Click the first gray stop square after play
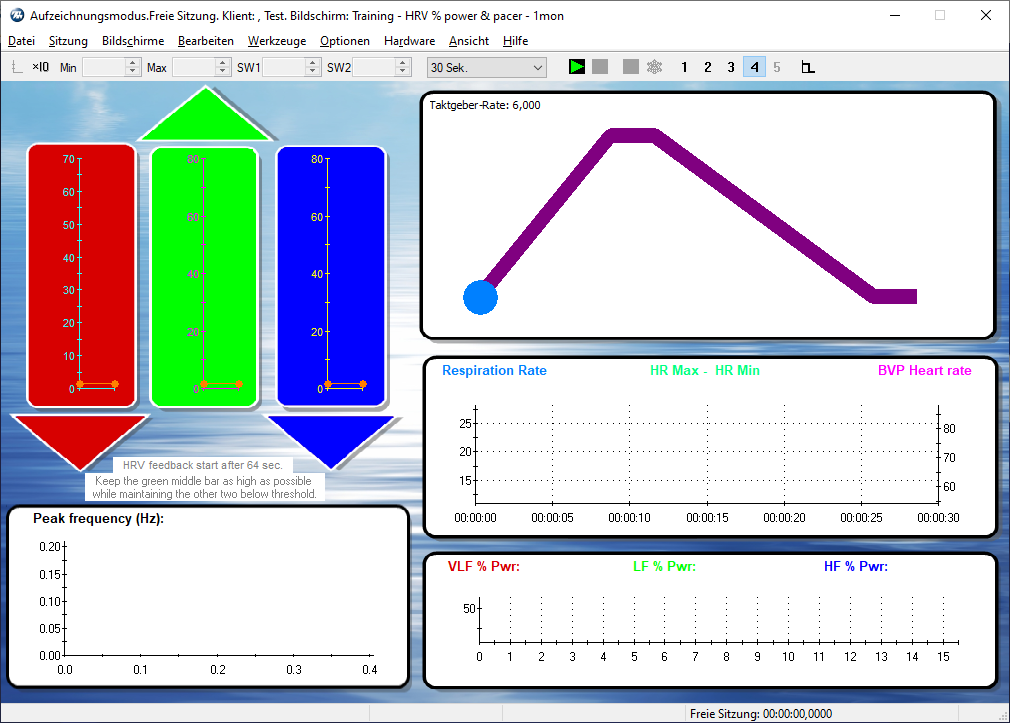This screenshot has width=1010, height=723. tap(600, 67)
